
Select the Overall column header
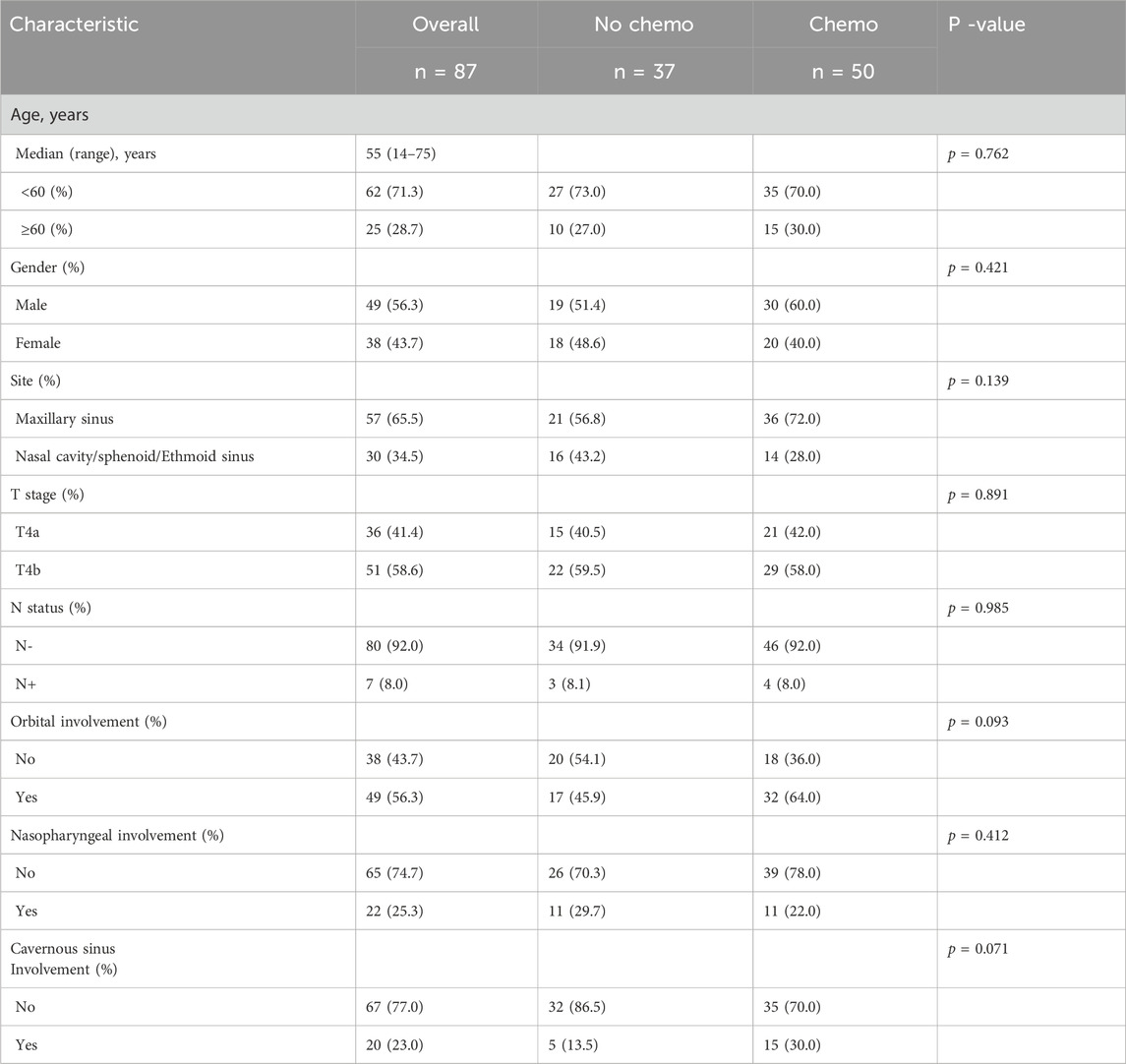445,26
